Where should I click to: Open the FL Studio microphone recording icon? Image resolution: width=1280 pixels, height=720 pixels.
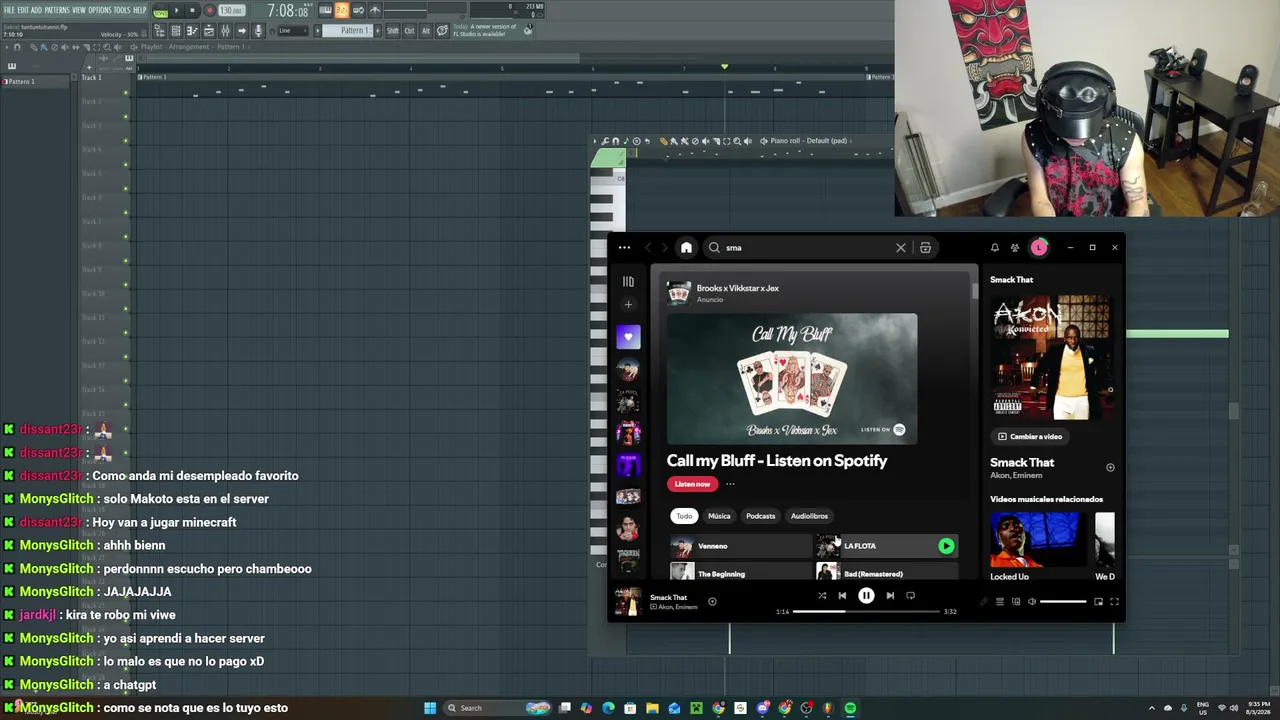tap(259, 31)
